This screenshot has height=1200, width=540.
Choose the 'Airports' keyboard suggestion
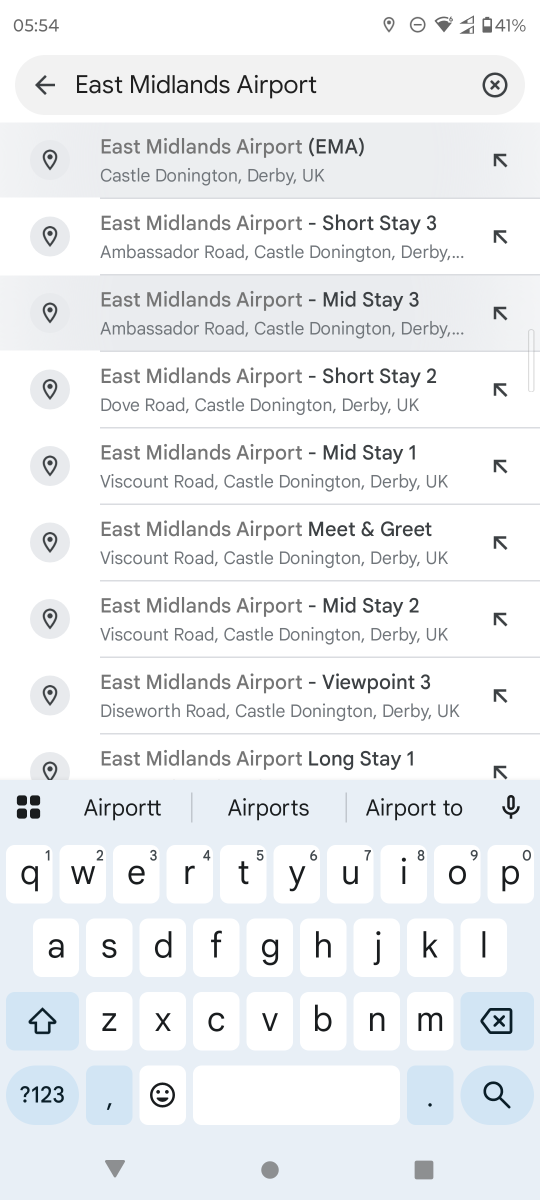pyautogui.click(x=269, y=808)
